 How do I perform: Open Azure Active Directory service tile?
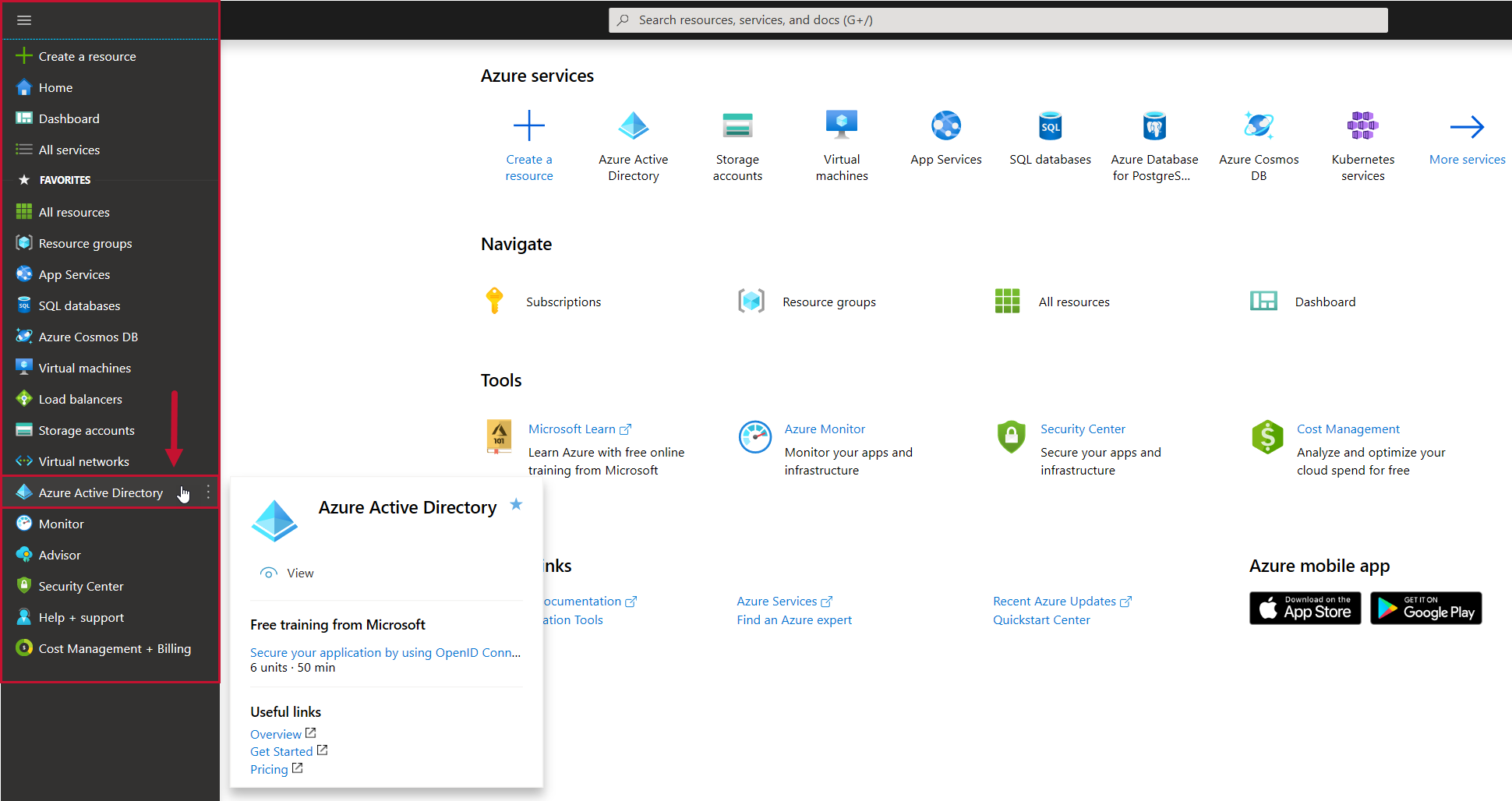click(x=634, y=146)
